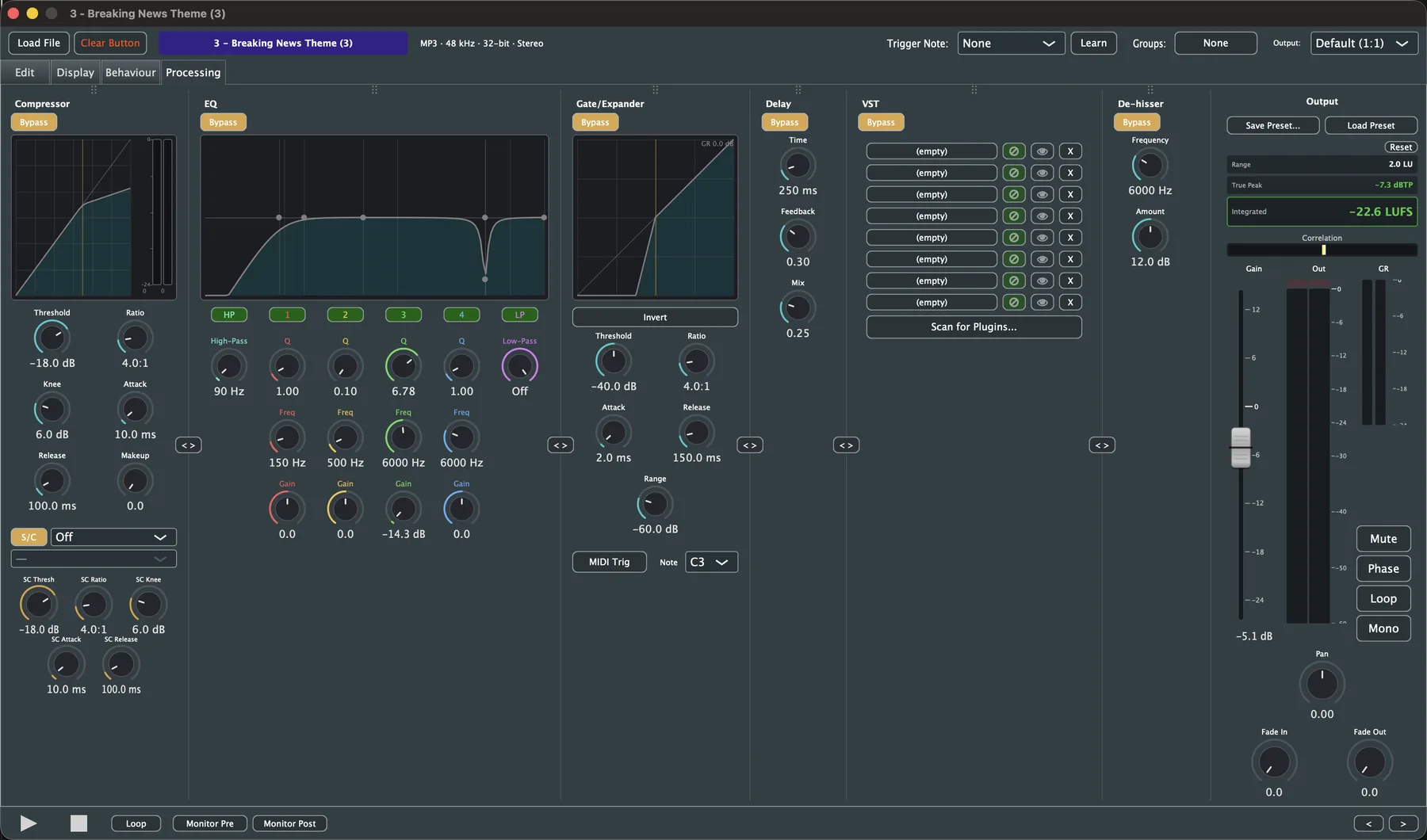Screen dimensions: 1427x840
Task: Click the swap arrows after the EQ
Action: (560, 445)
